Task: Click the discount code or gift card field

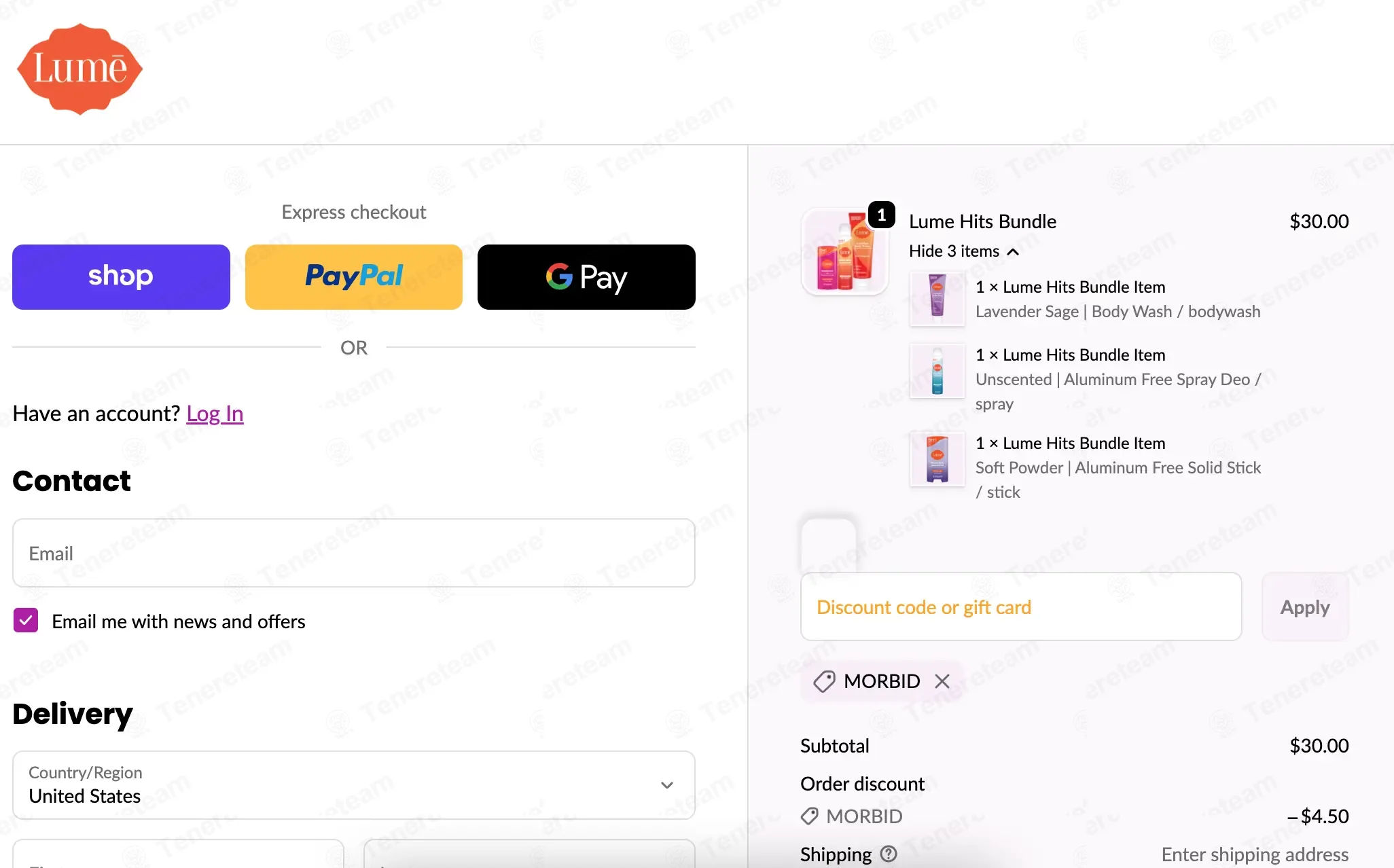Action: point(1021,607)
